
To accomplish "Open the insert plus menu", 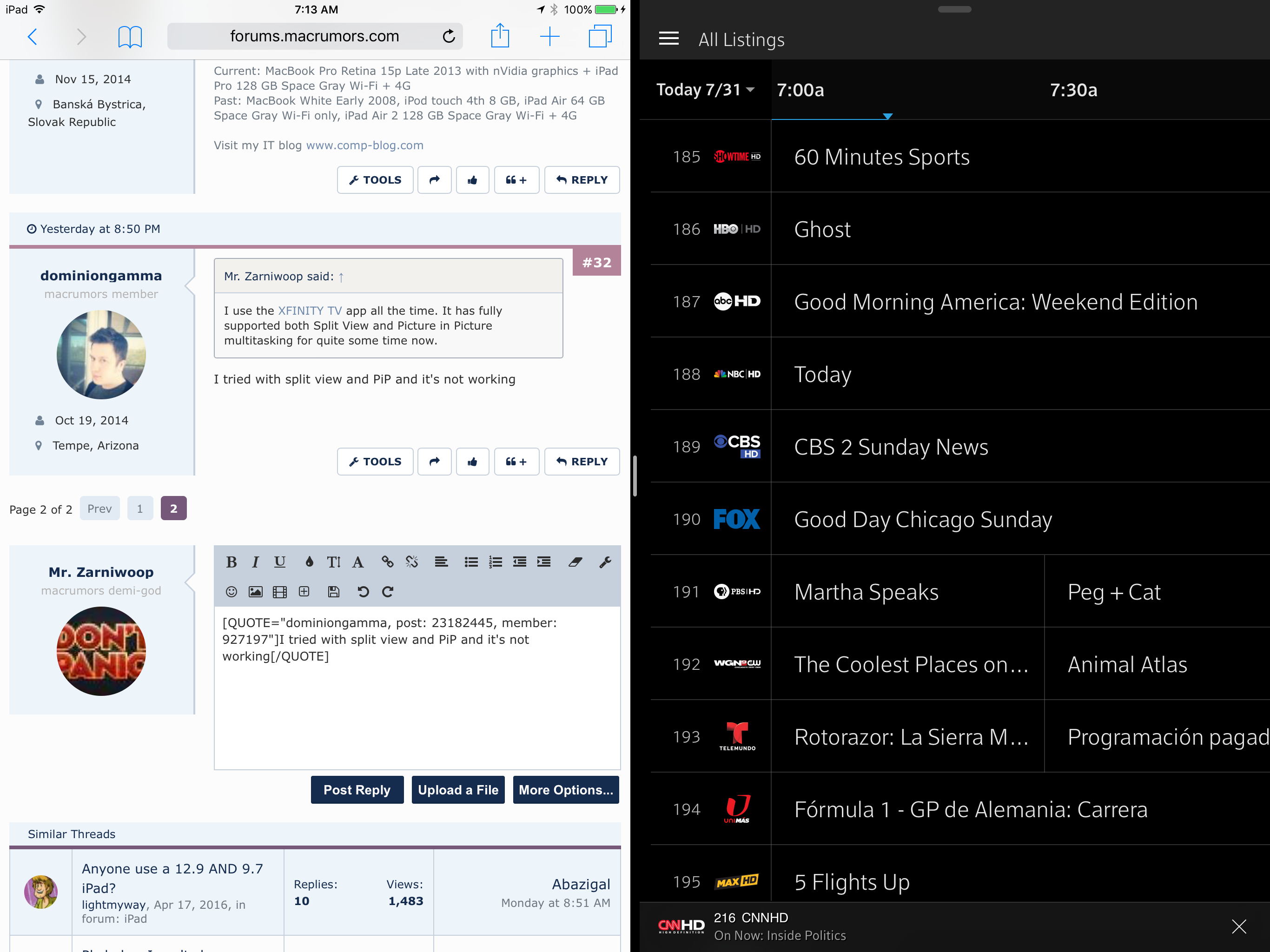I will 304,591.
